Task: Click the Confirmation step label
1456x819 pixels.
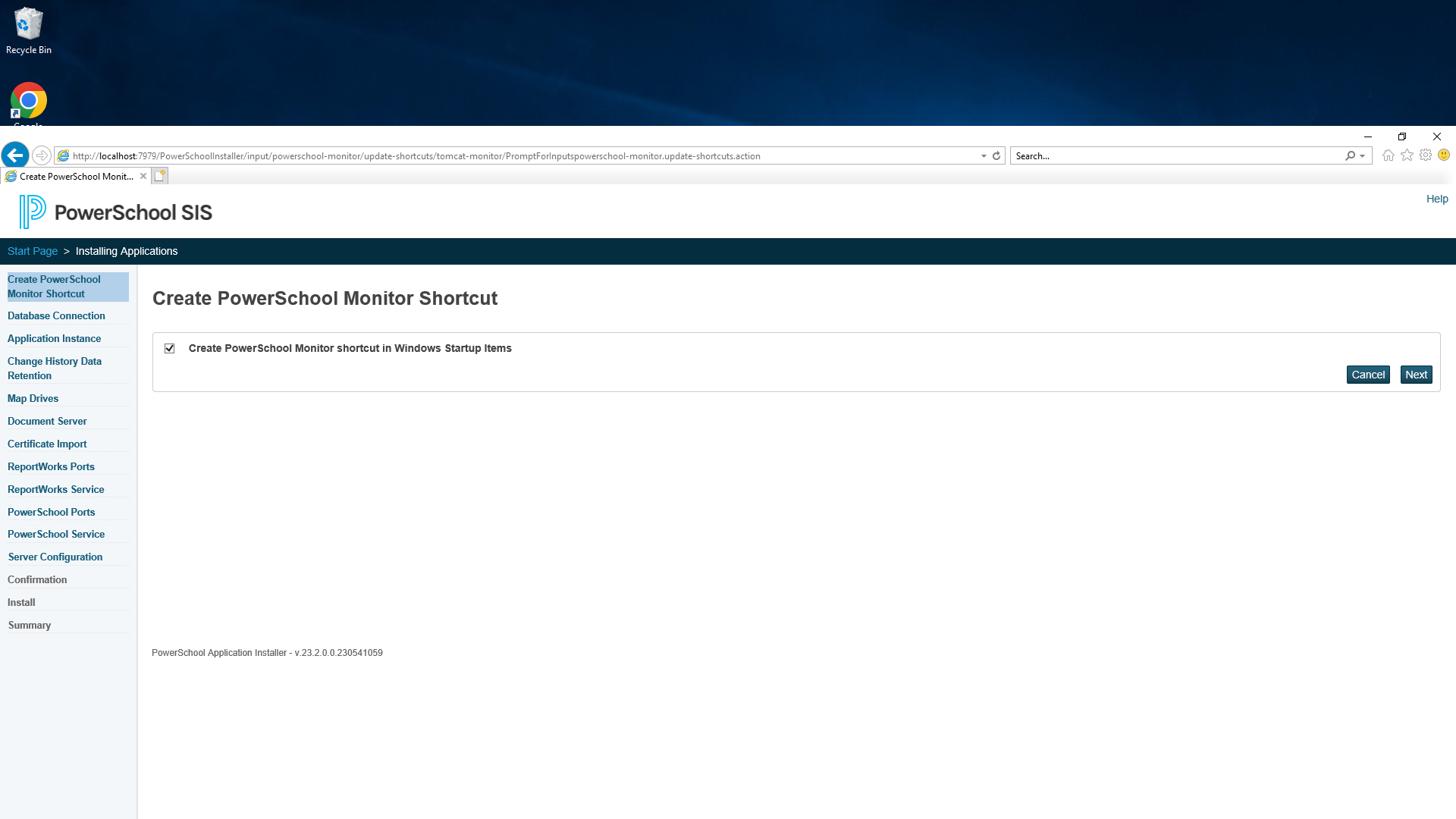Action: point(37,580)
